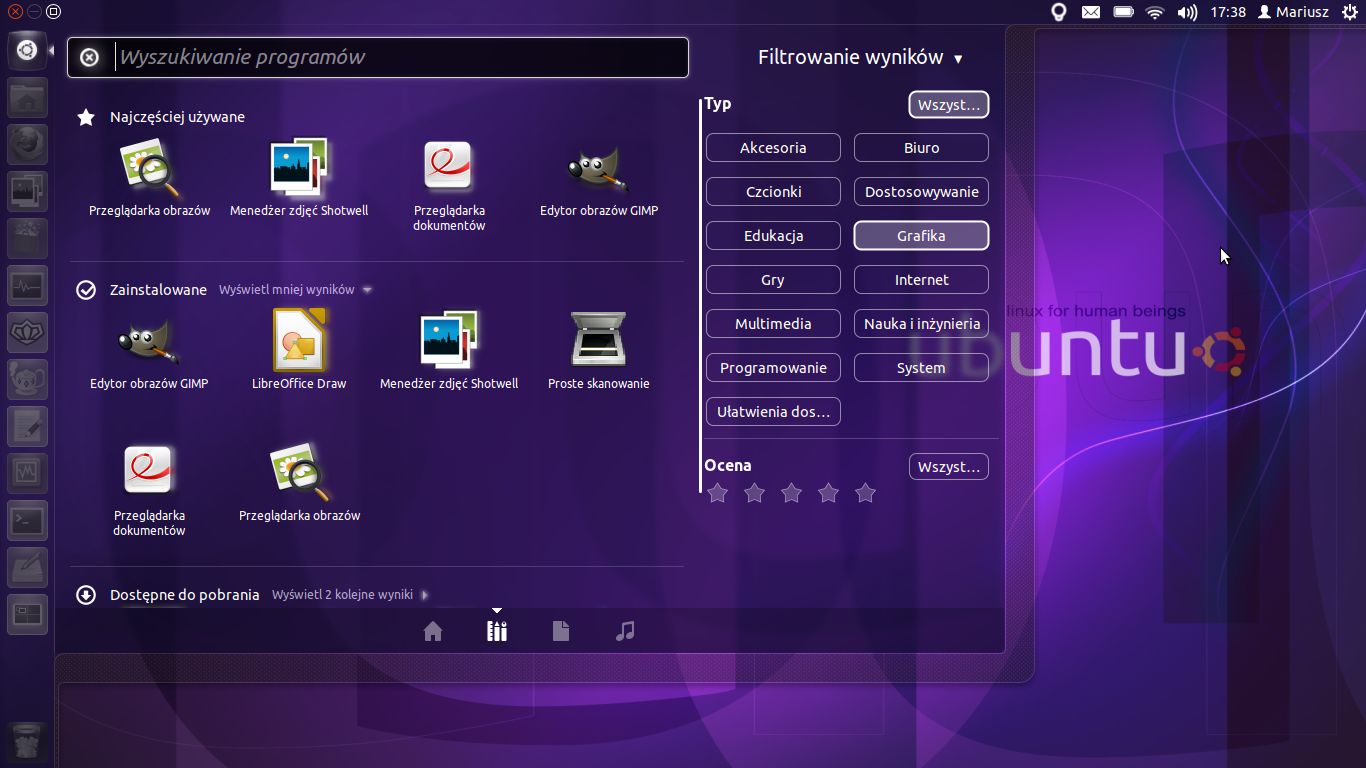Toggle the System filter

click(921, 368)
